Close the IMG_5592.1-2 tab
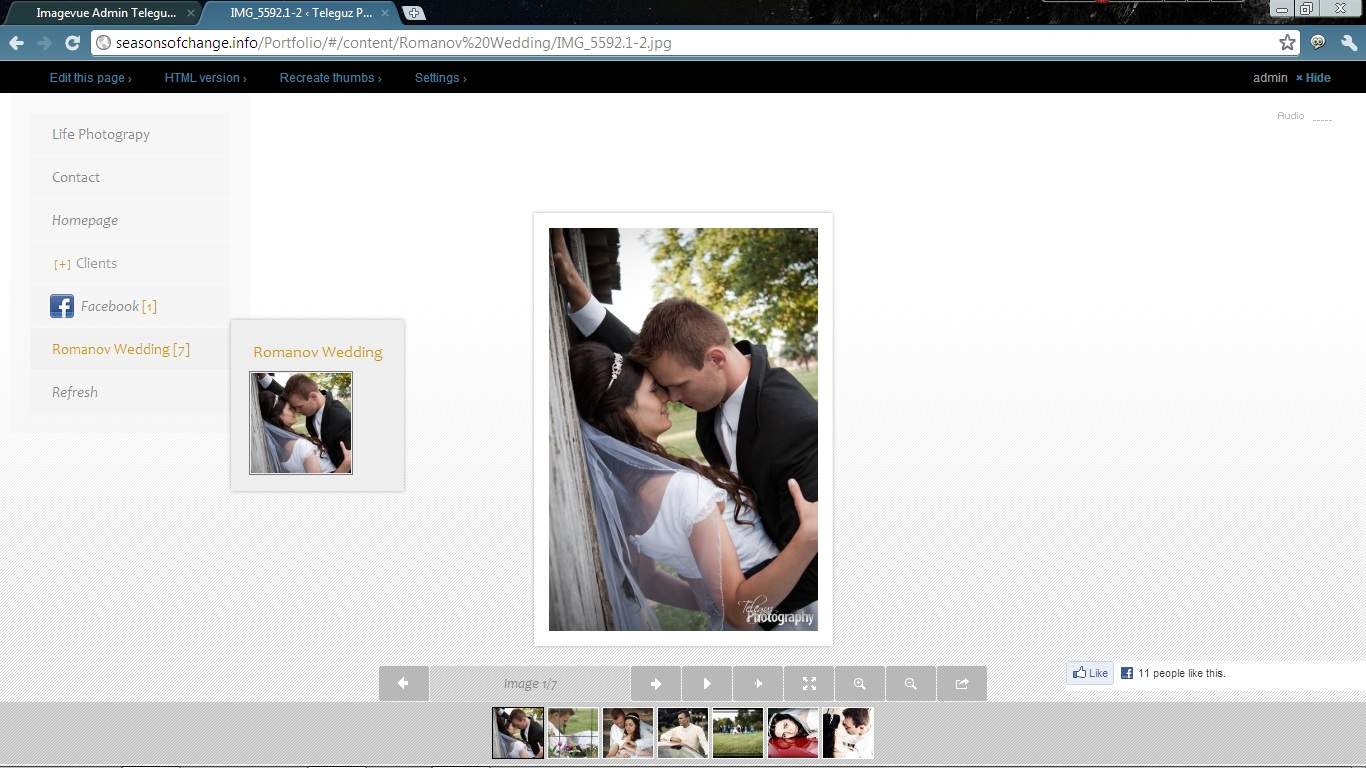1366x768 pixels. 387,13
